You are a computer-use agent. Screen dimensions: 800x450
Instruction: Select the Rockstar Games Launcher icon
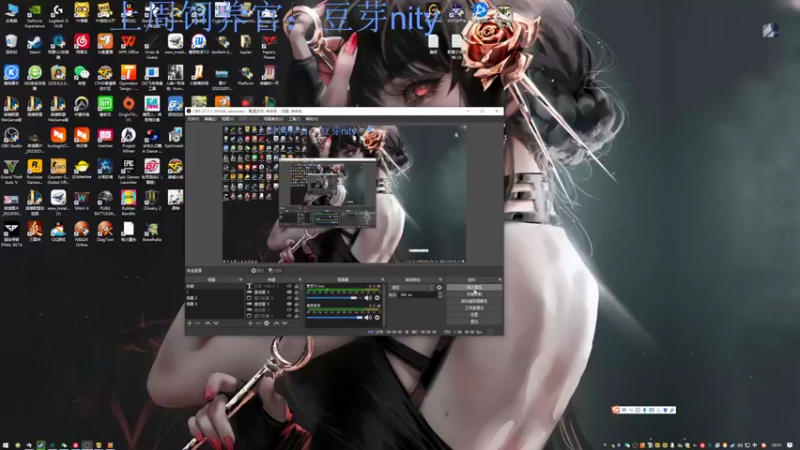click(x=34, y=171)
